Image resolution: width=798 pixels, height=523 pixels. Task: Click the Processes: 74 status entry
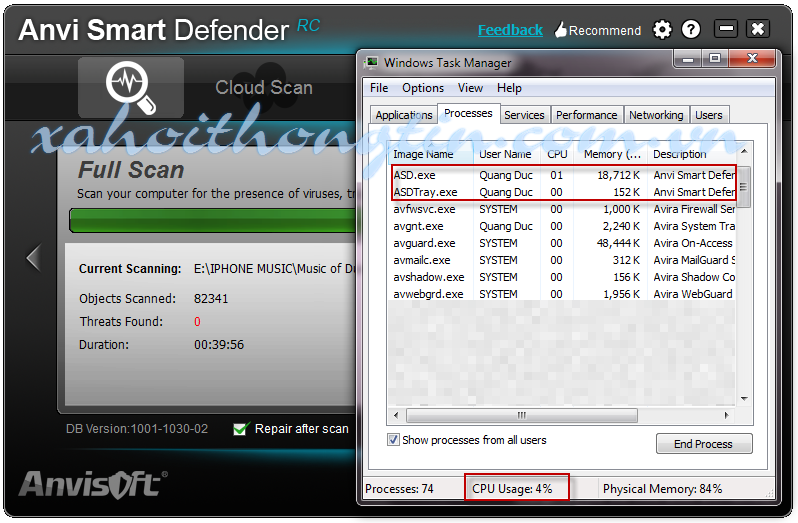click(400, 489)
